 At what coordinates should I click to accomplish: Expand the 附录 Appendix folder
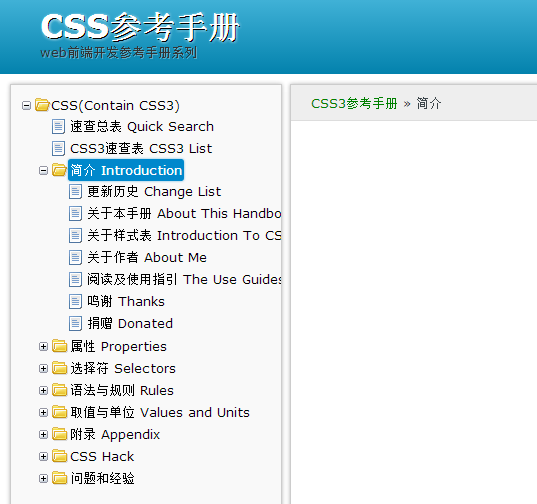43,434
